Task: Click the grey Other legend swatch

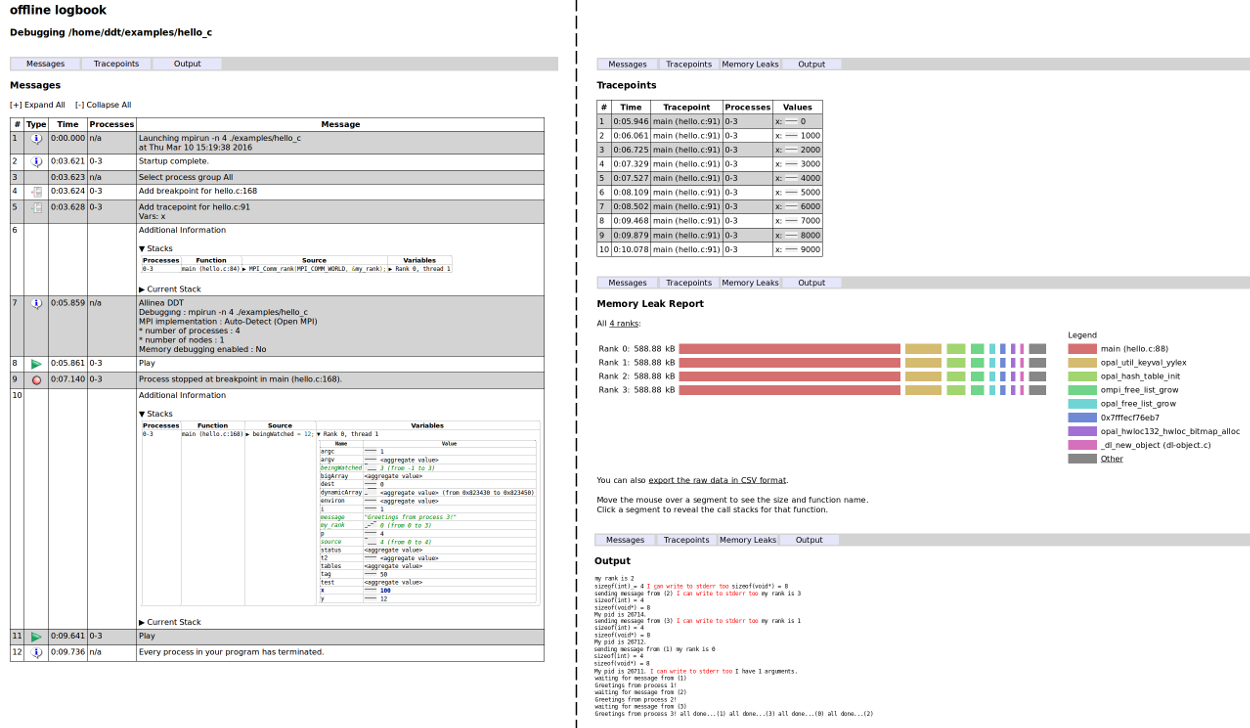Action: 1082,459
